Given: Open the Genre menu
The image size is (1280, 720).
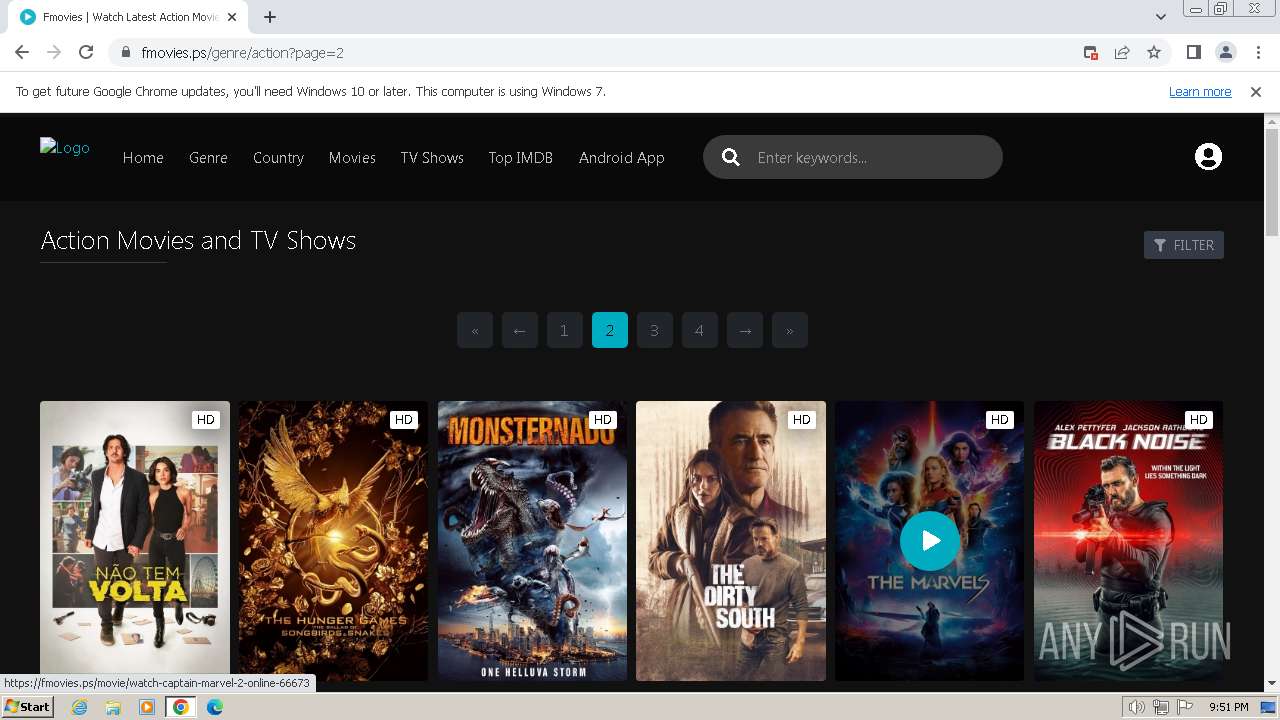Looking at the screenshot, I should (x=208, y=158).
